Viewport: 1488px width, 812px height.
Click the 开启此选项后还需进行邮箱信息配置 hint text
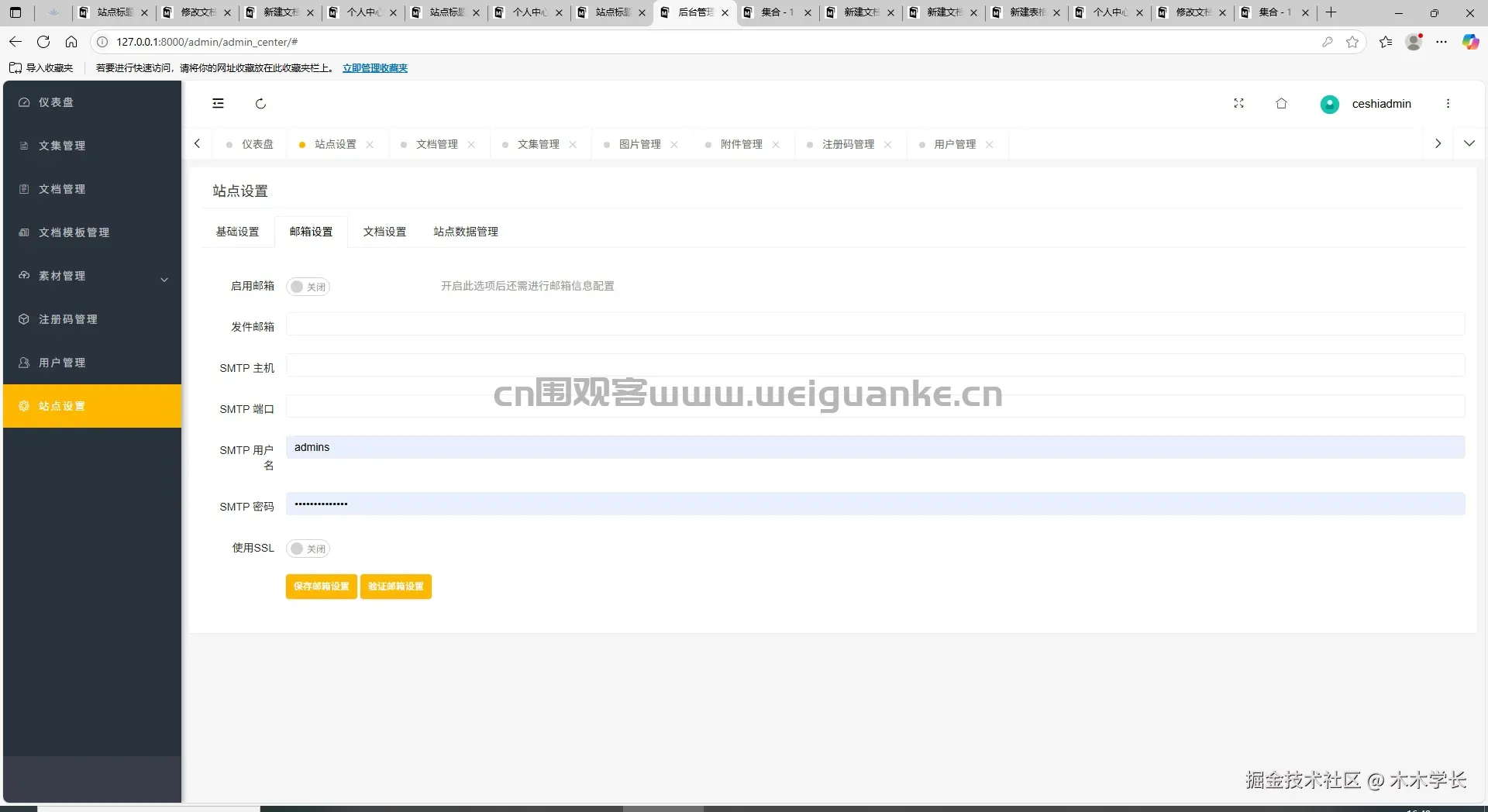528,286
